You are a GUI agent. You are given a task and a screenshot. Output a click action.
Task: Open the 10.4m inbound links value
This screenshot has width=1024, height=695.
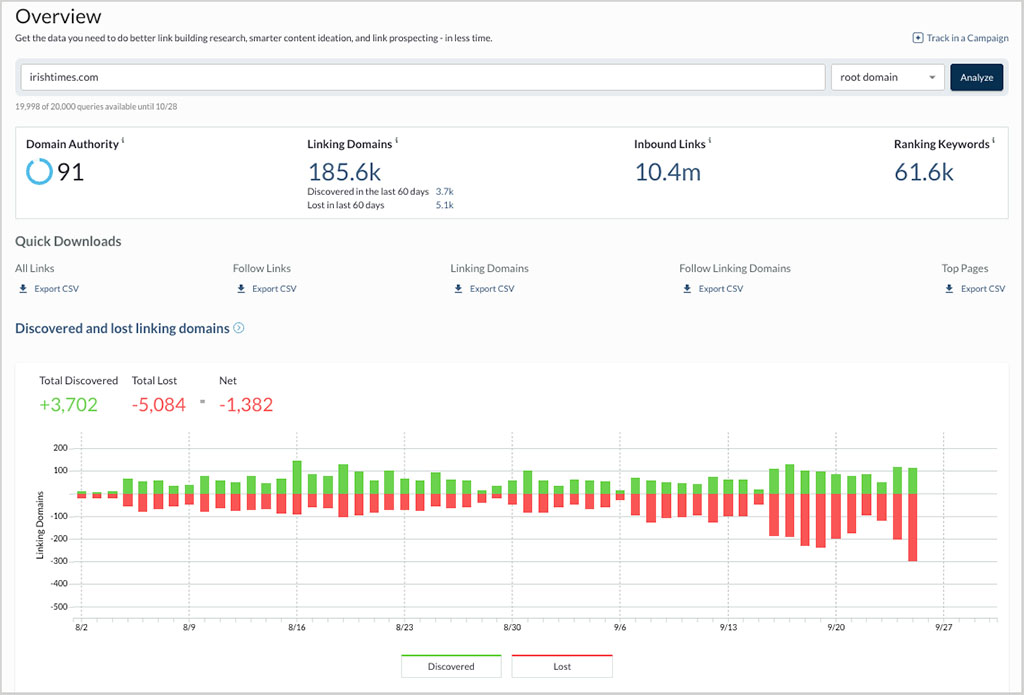(667, 172)
